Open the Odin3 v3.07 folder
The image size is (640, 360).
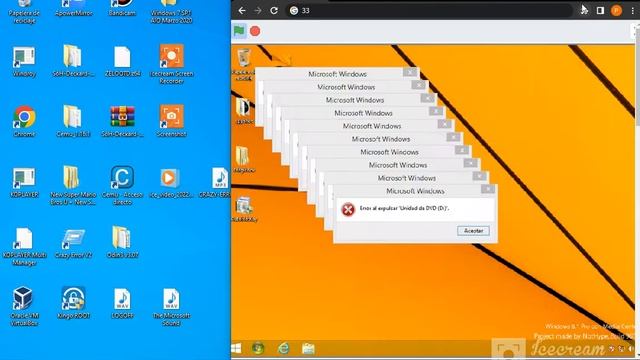(122, 242)
